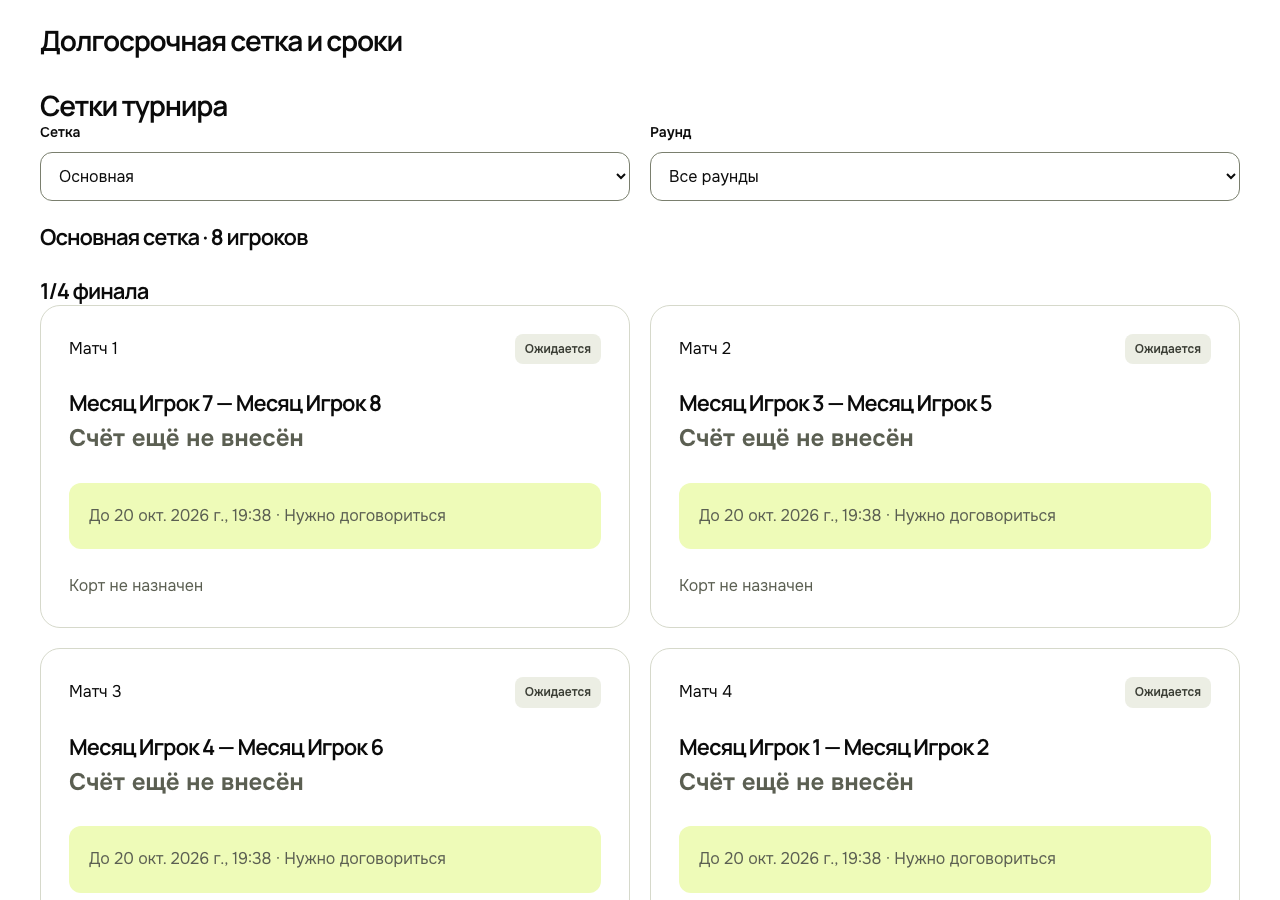
Task: Select the heading Долгосрочная сетка и сроки
Action: coord(221,42)
